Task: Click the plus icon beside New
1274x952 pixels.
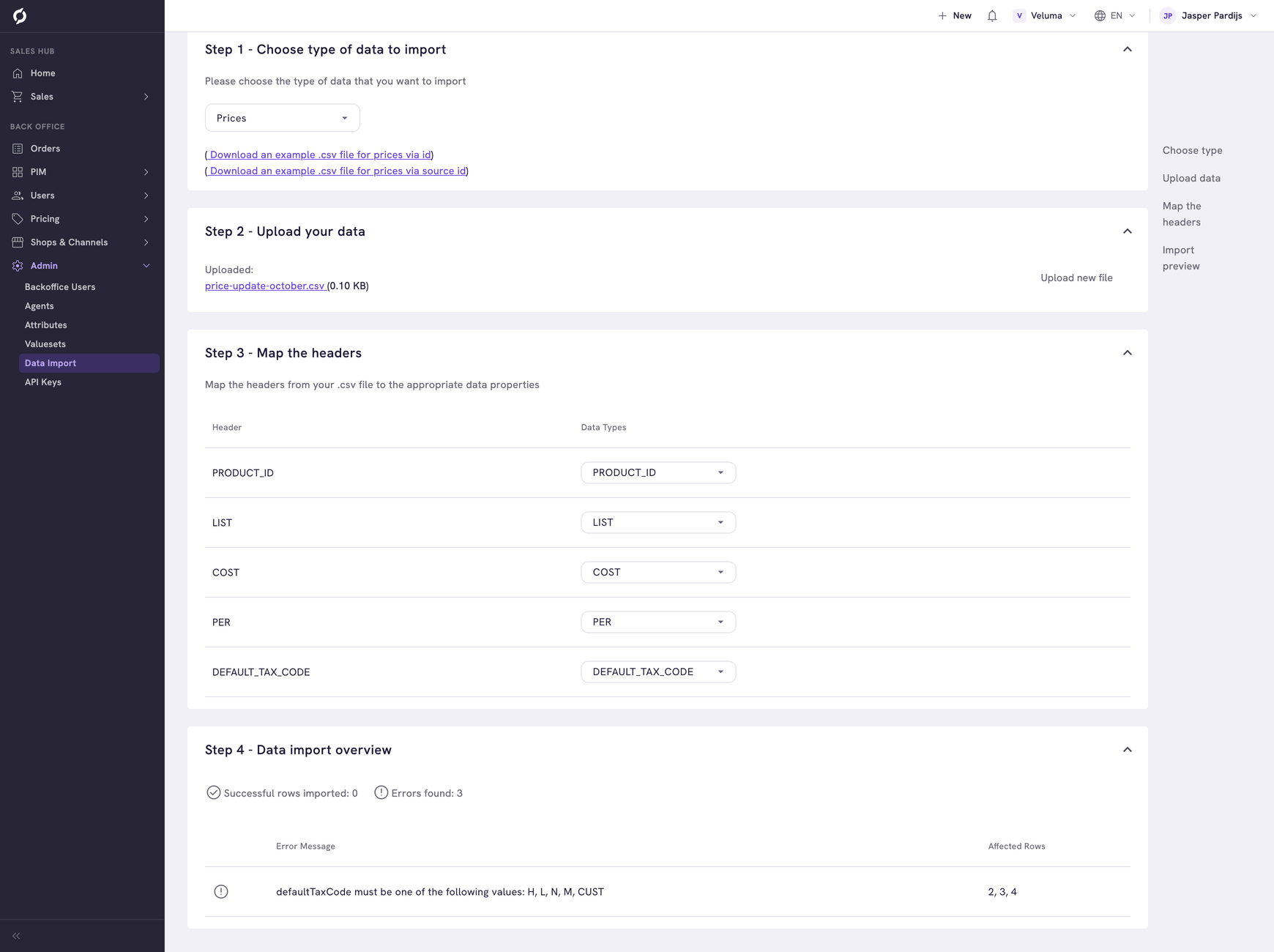Action: coord(942,15)
